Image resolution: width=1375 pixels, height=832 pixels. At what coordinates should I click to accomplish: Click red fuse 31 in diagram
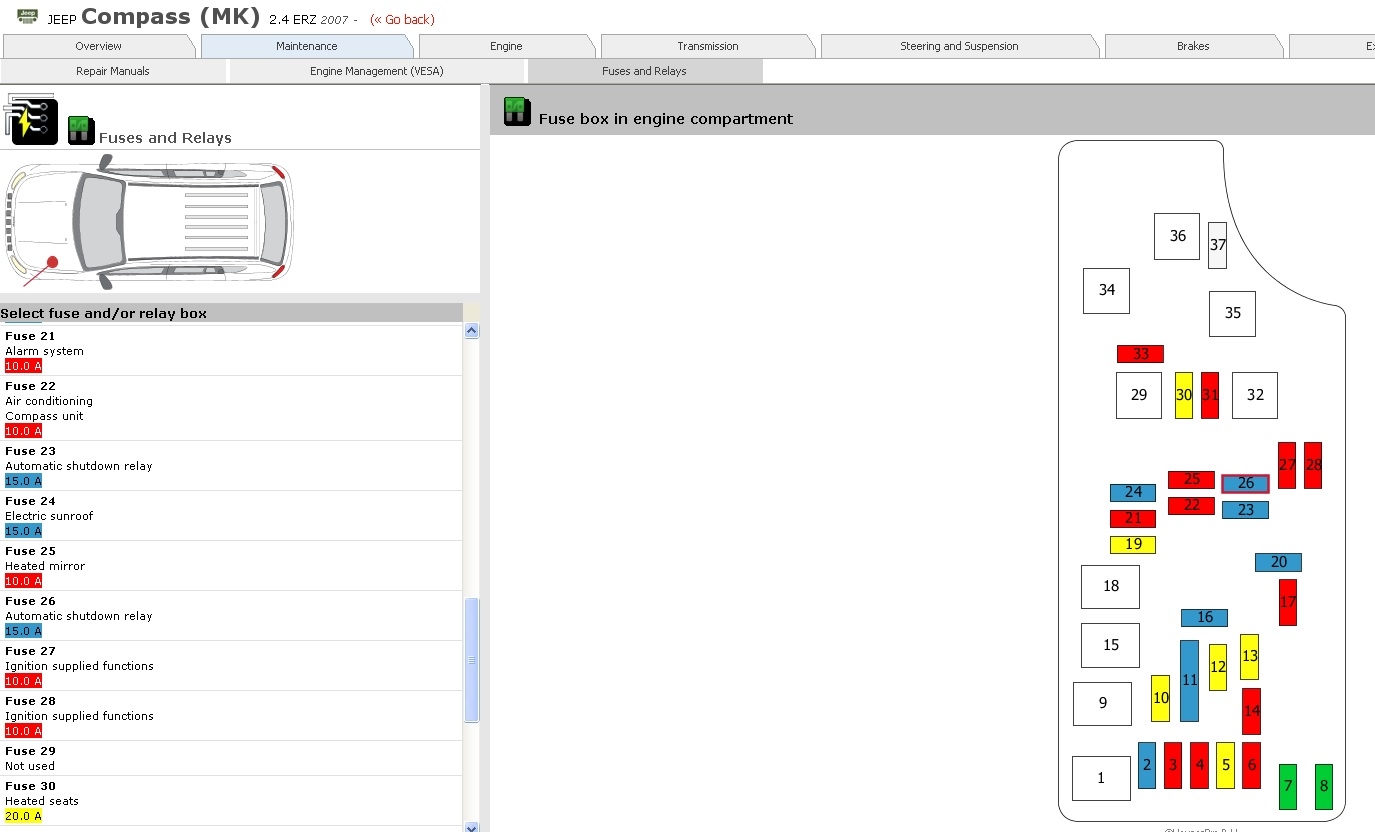coord(1210,395)
